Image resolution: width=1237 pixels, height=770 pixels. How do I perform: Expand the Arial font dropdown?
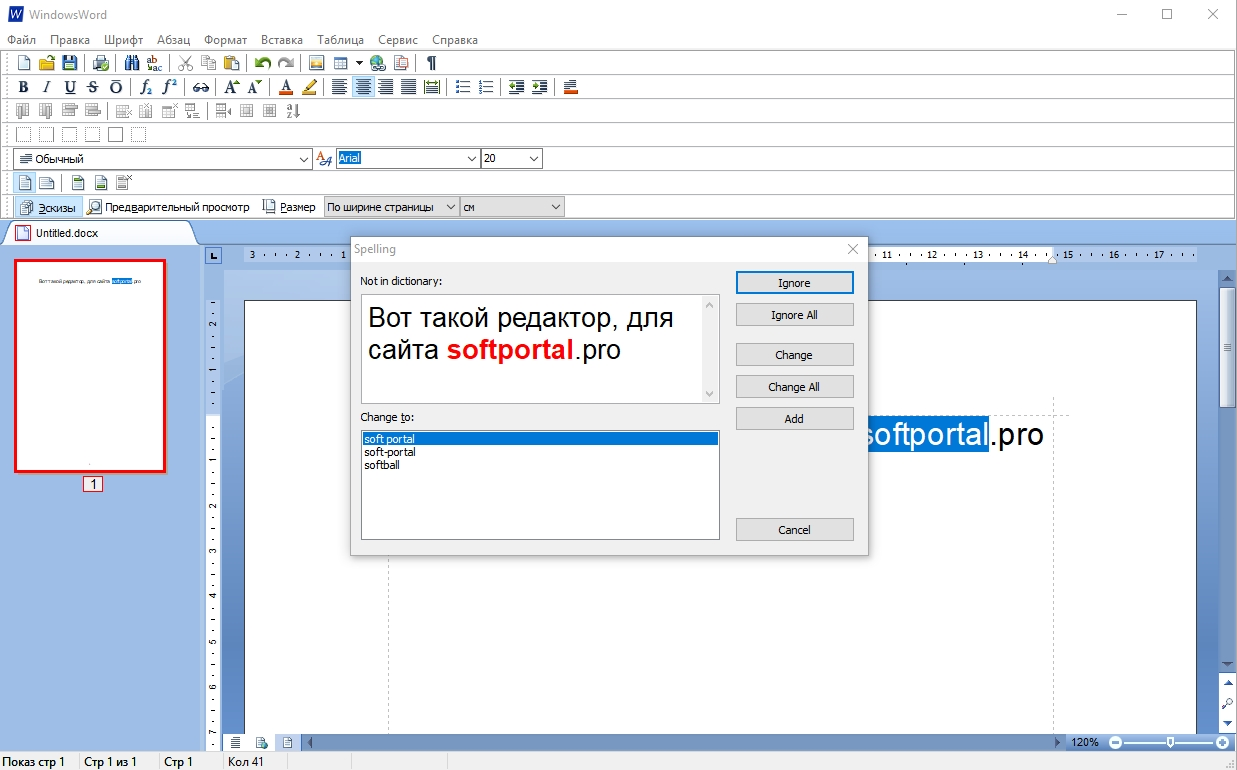pyautogui.click(x=472, y=158)
